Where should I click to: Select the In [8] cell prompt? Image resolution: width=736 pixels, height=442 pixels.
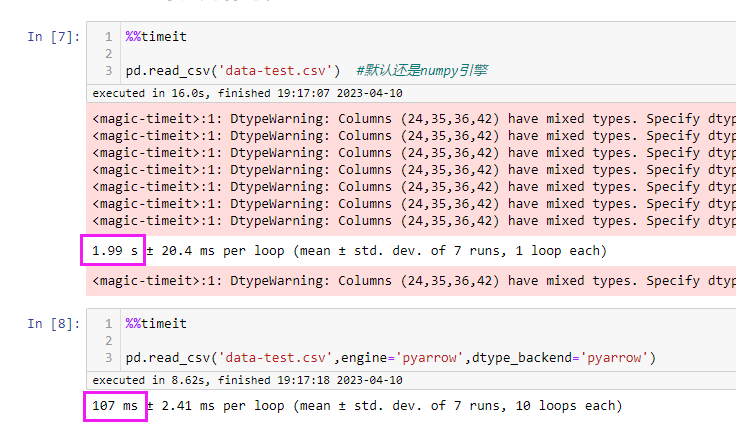pyautogui.click(x=53, y=324)
